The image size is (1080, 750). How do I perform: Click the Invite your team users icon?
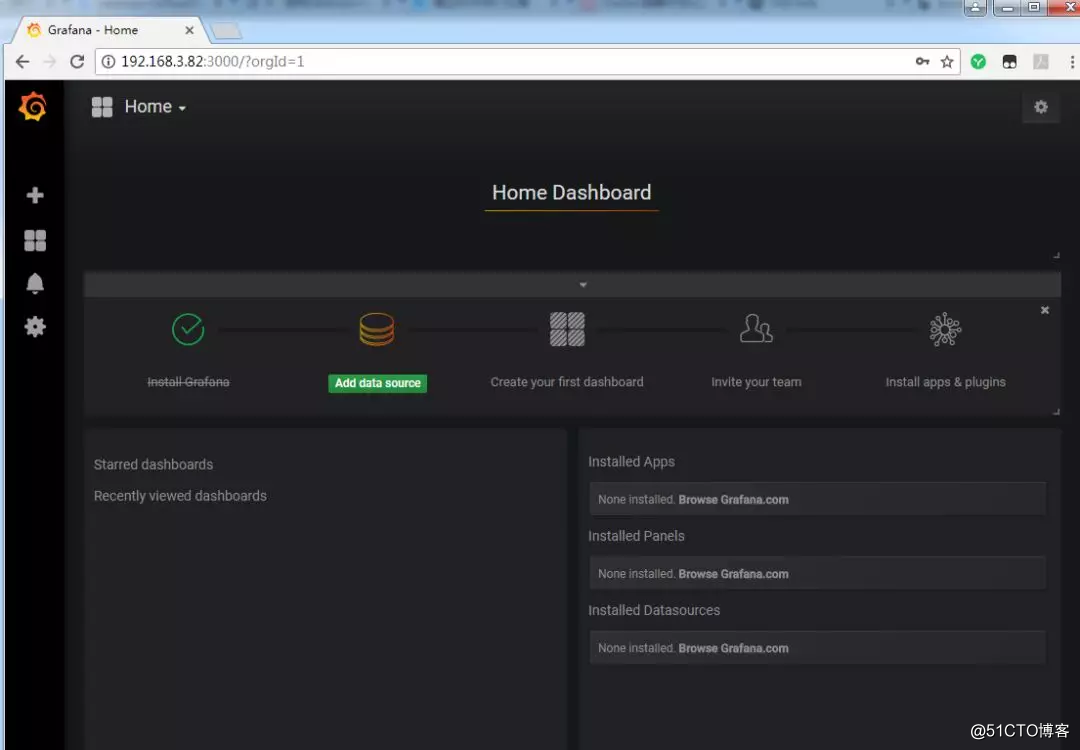coord(756,329)
